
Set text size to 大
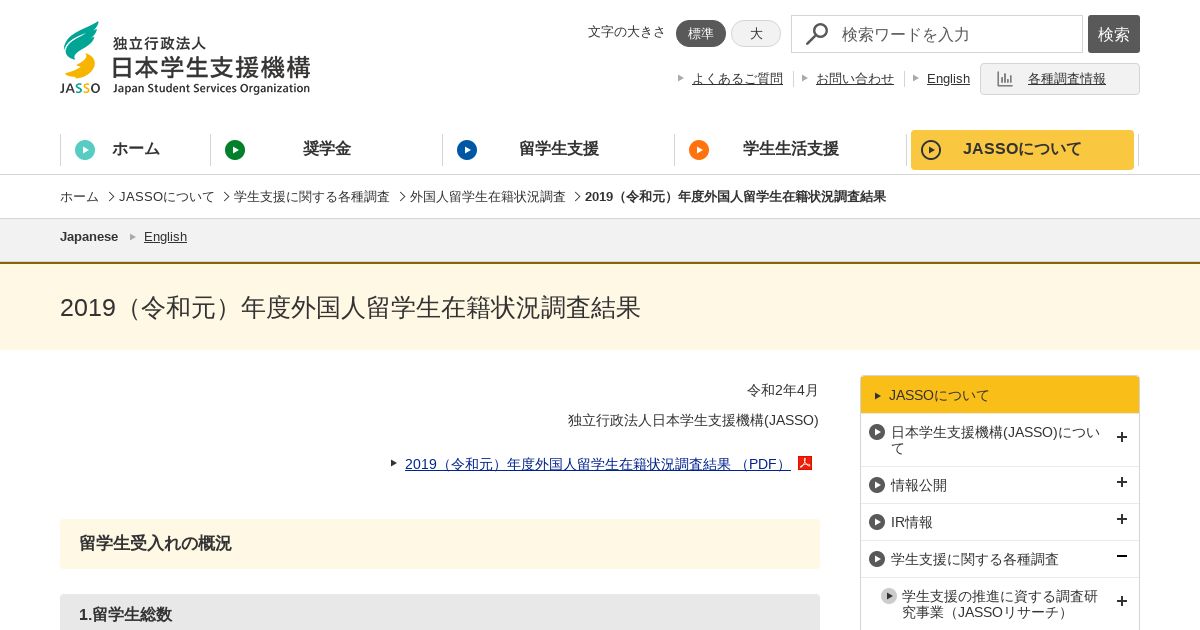[756, 34]
